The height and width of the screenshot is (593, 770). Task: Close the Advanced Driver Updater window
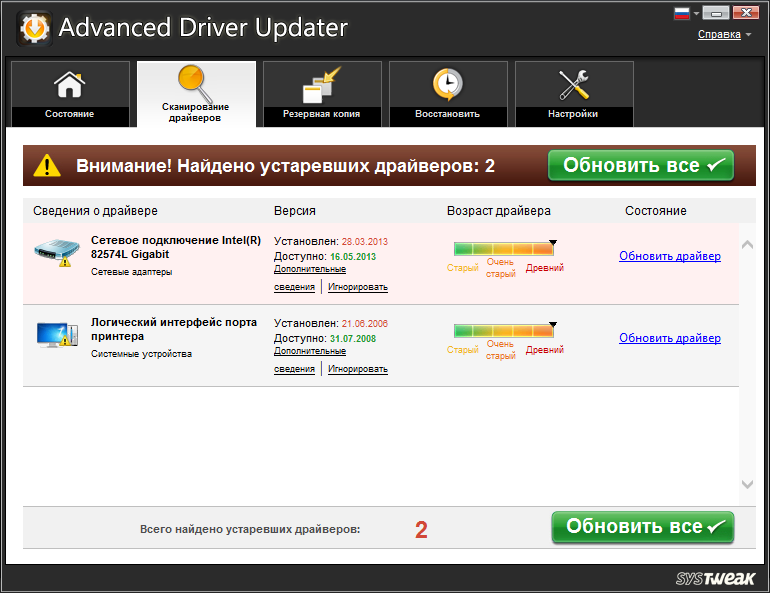745,13
